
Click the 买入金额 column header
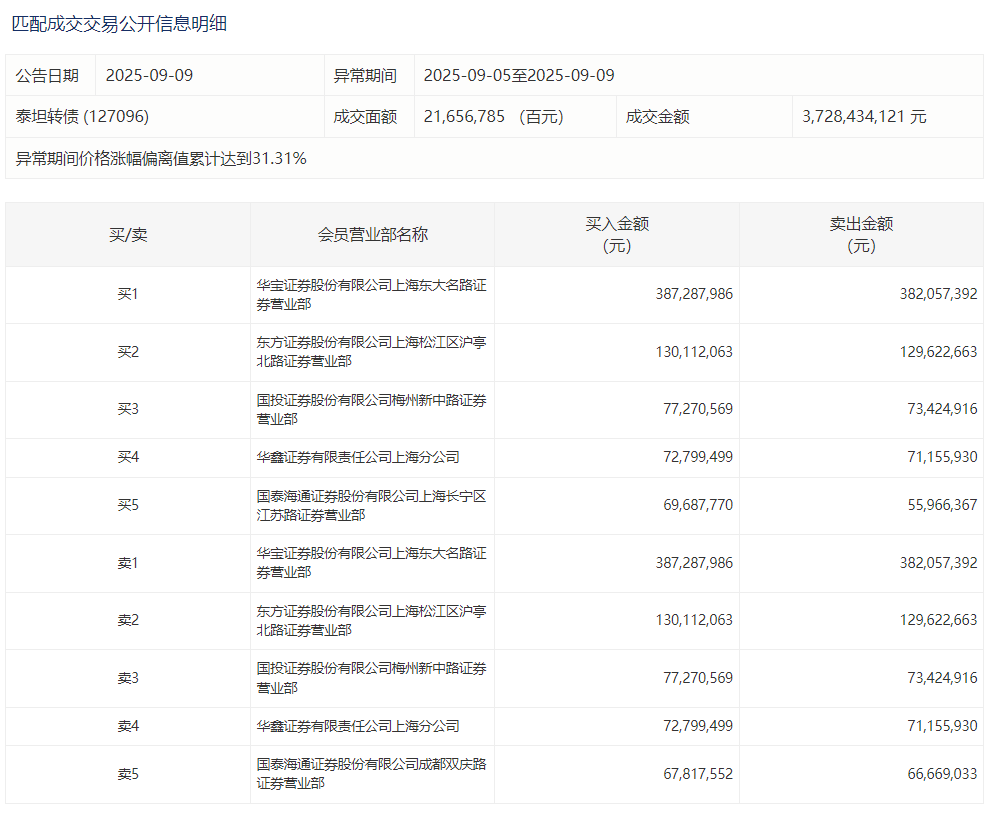tap(617, 235)
